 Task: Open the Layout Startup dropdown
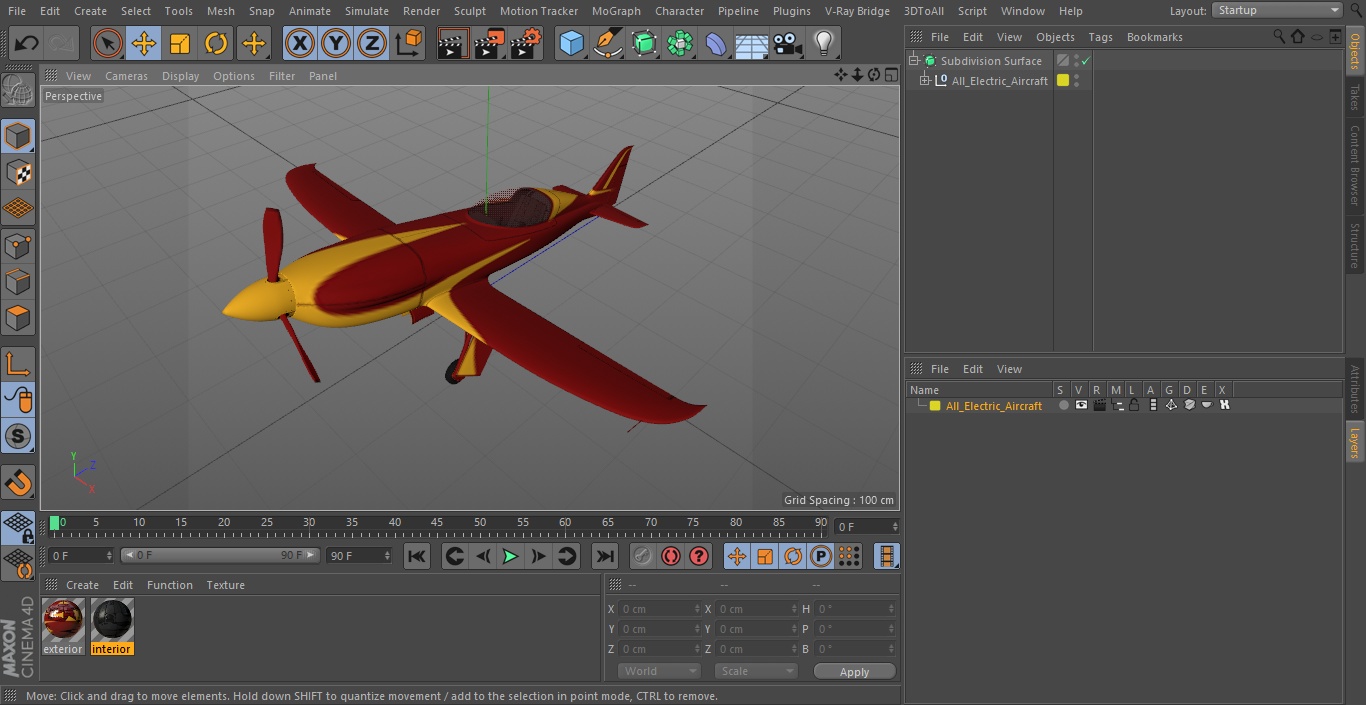point(1277,10)
